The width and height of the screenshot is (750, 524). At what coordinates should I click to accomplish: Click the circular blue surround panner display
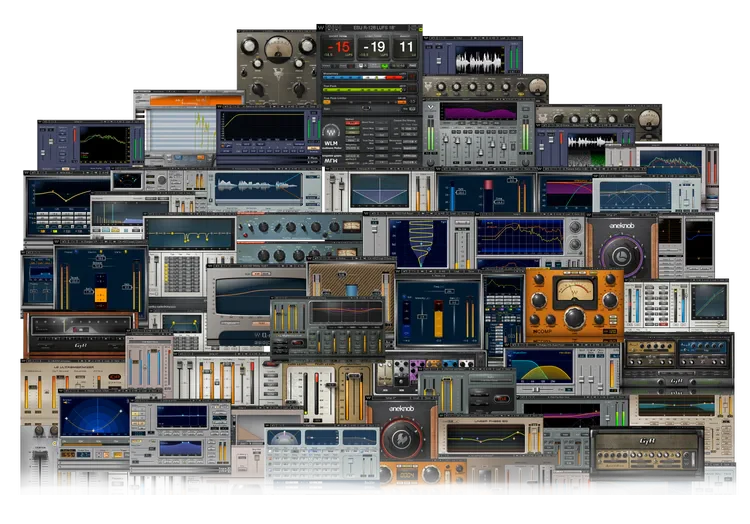[95, 417]
